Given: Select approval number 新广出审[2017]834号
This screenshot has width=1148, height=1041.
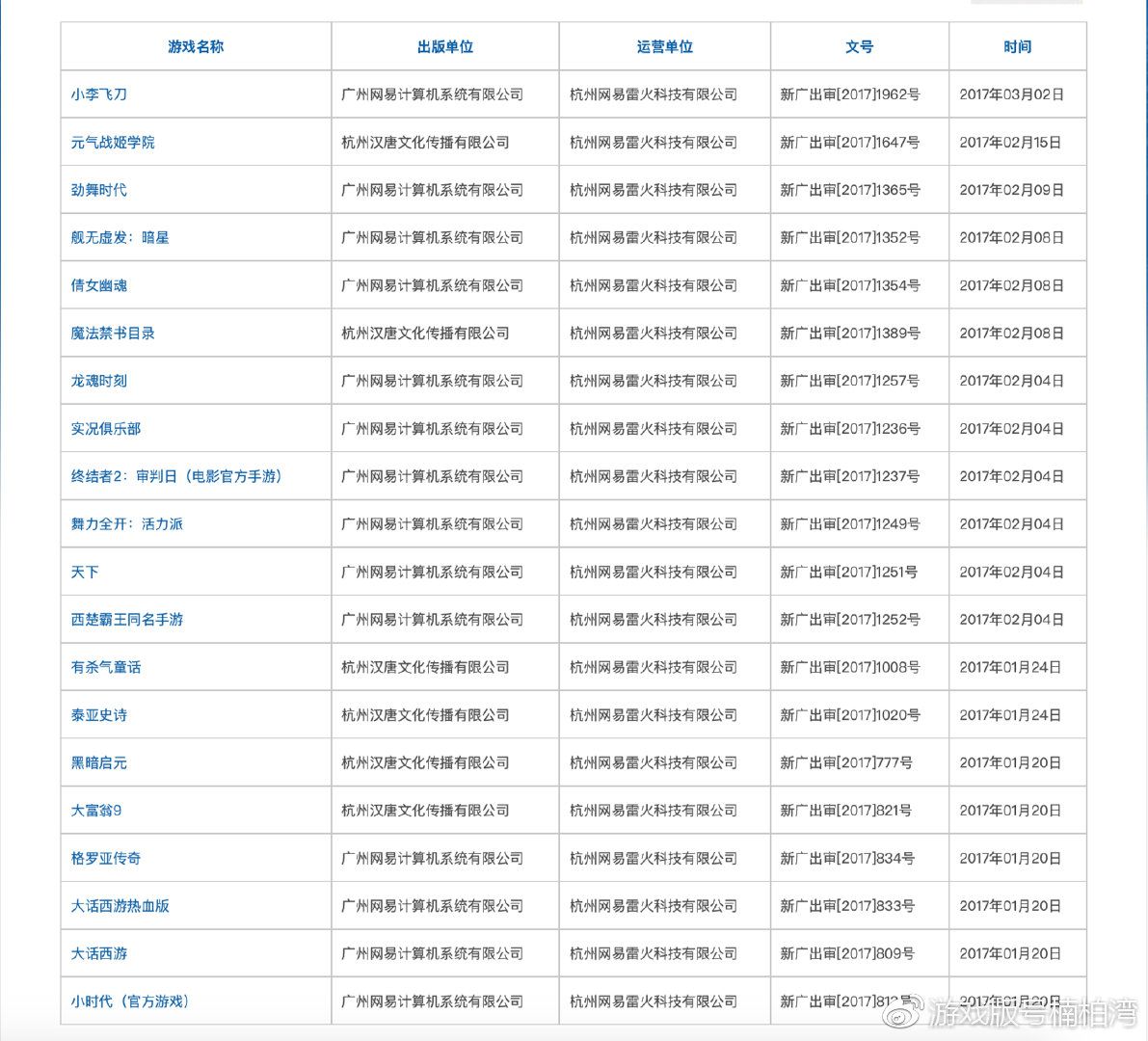Looking at the screenshot, I should 847,858.
